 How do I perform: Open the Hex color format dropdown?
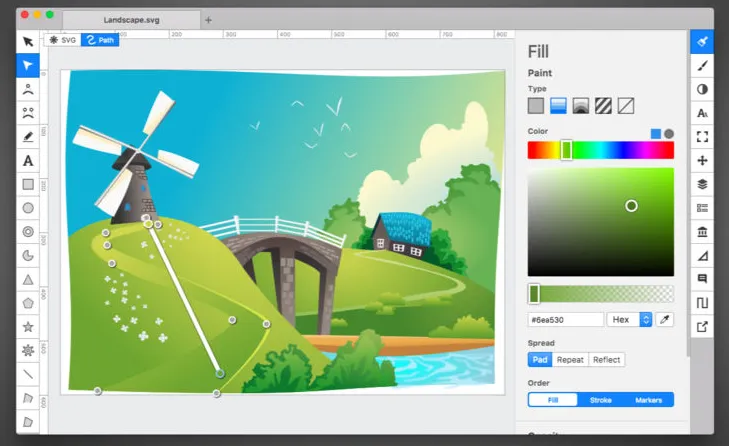[x=629, y=320]
